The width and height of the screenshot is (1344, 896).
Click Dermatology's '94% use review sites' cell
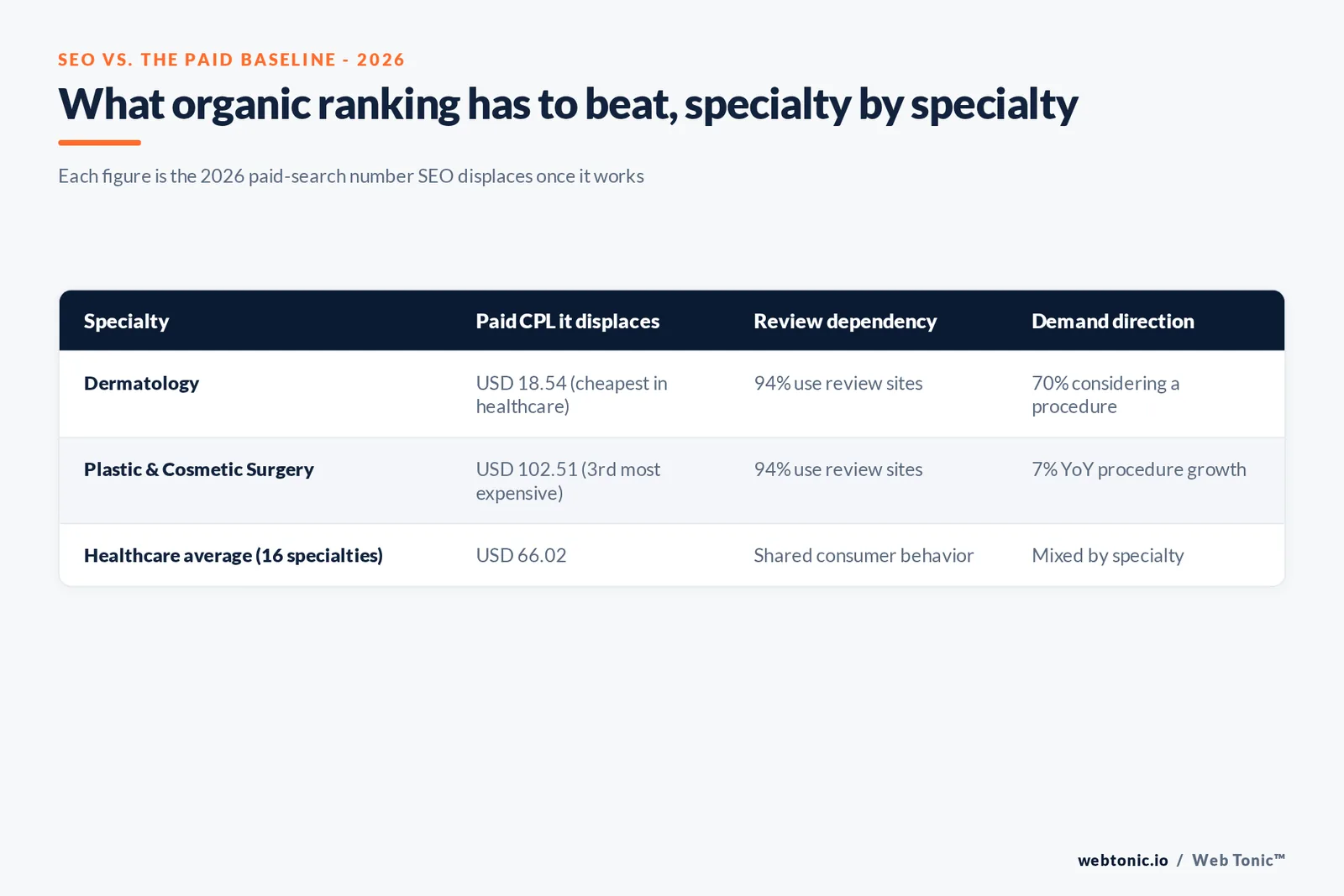click(838, 383)
